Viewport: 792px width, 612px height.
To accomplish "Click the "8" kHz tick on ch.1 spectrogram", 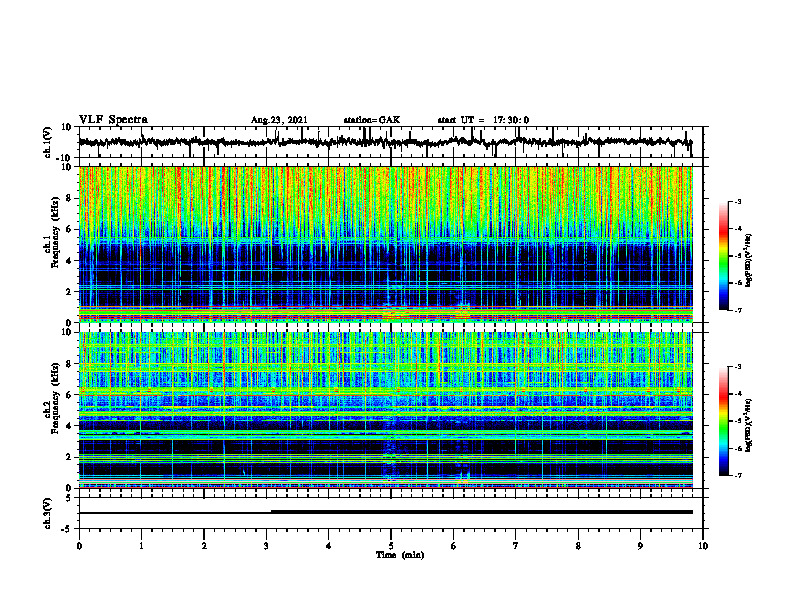I will (69, 198).
